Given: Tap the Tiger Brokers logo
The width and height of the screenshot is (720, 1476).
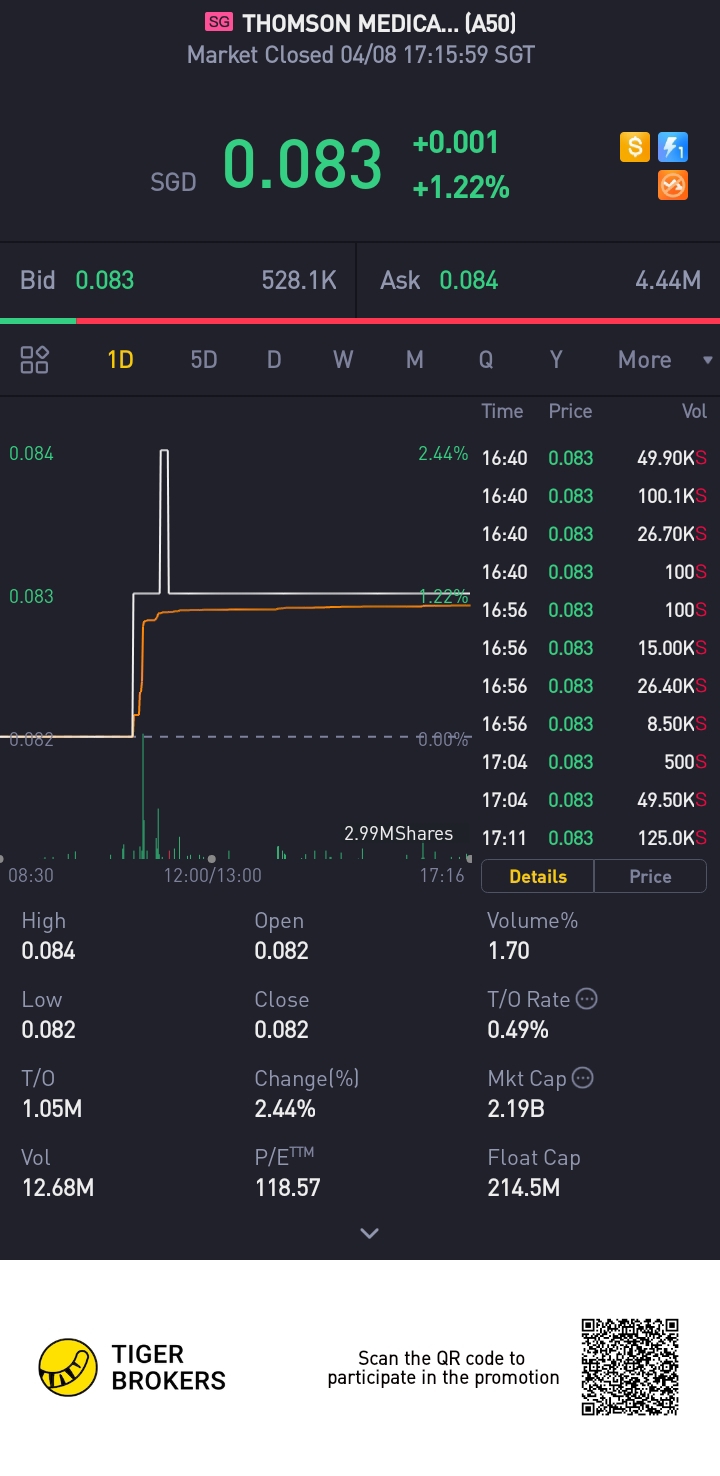Looking at the screenshot, I should click(132, 1367).
